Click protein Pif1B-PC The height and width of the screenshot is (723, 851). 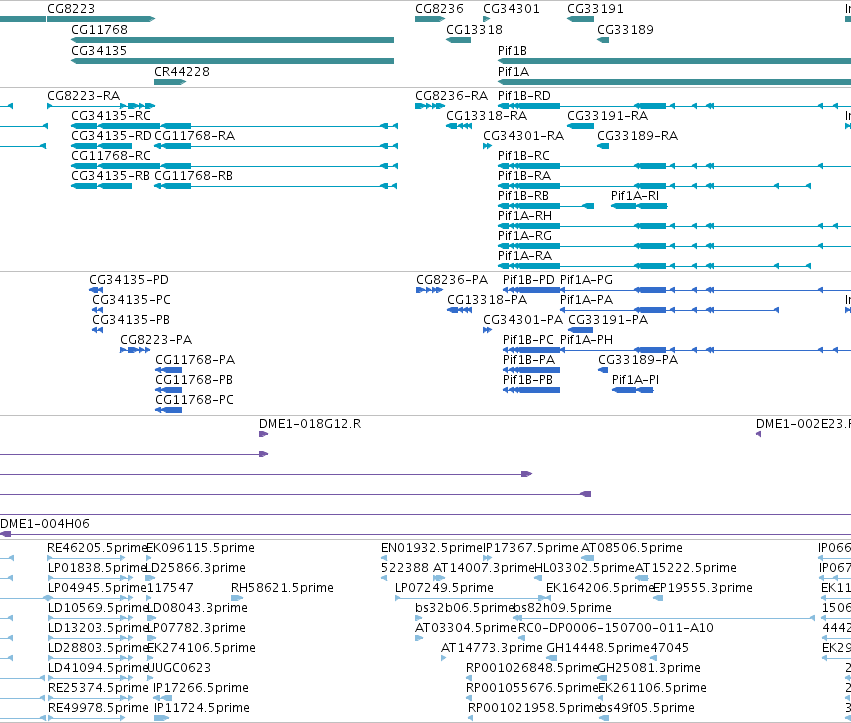[528, 340]
